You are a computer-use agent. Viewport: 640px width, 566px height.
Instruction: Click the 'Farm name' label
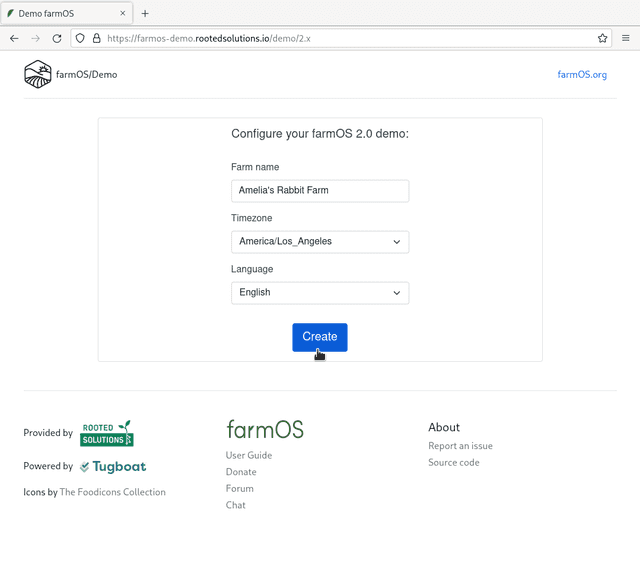[x=255, y=167]
